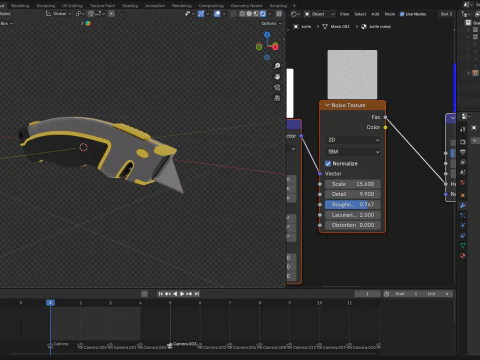Open the Physics properties tab

[x=463, y=226]
